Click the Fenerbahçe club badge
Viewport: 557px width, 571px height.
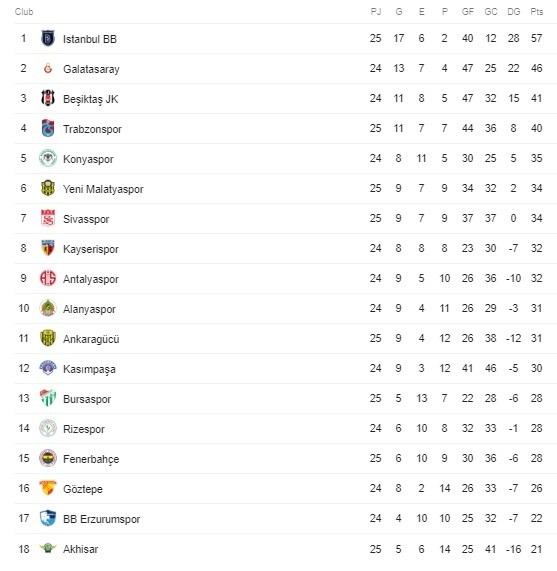[48, 458]
